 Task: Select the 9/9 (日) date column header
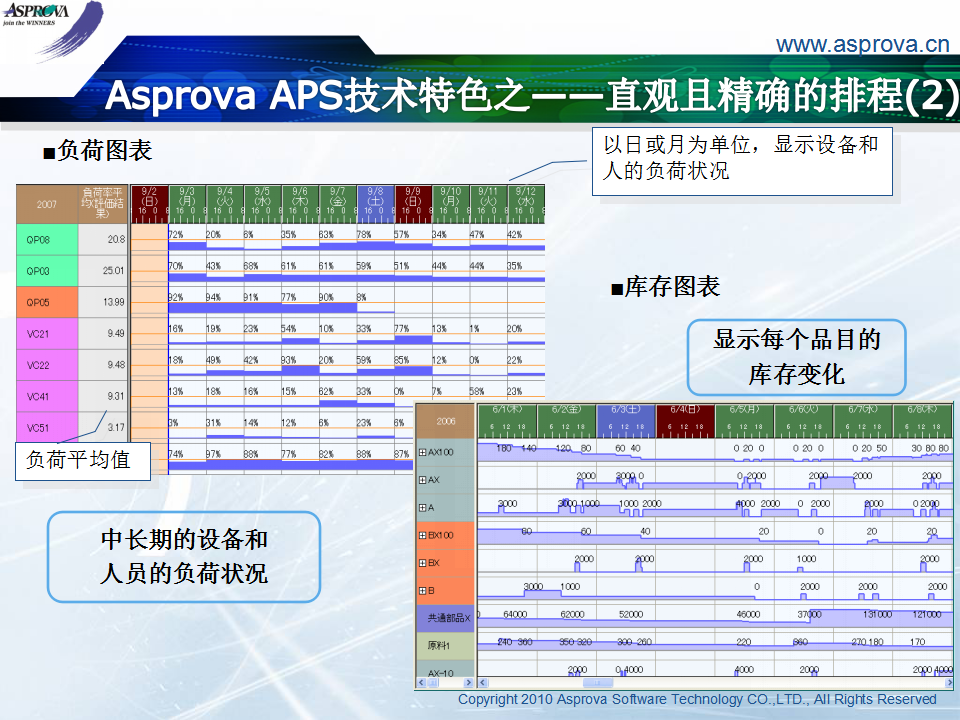pos(413,204)
